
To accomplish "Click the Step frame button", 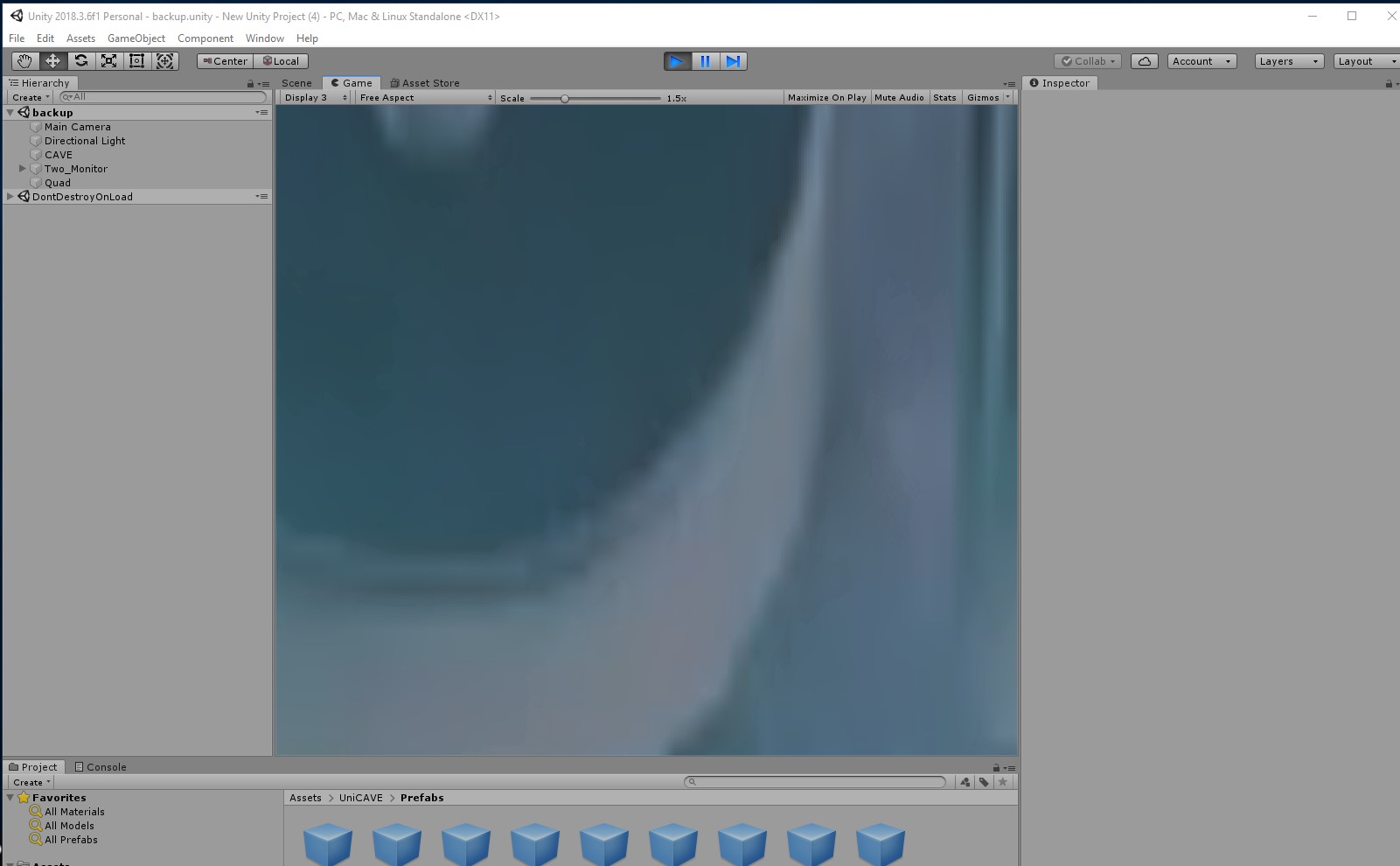I will tap(733, 61).
